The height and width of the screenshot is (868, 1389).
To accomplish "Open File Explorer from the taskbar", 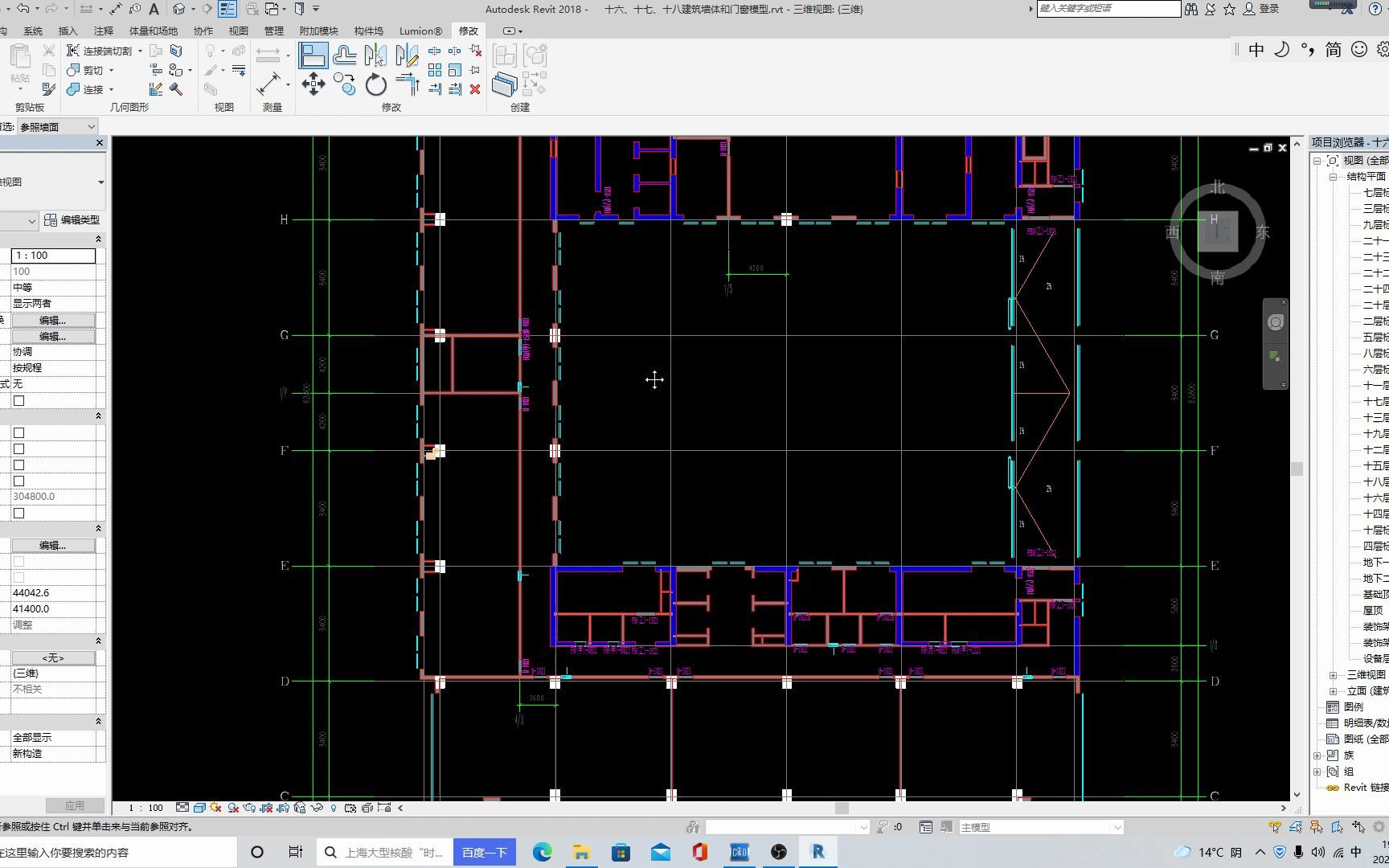I will [x=581, y=852].
